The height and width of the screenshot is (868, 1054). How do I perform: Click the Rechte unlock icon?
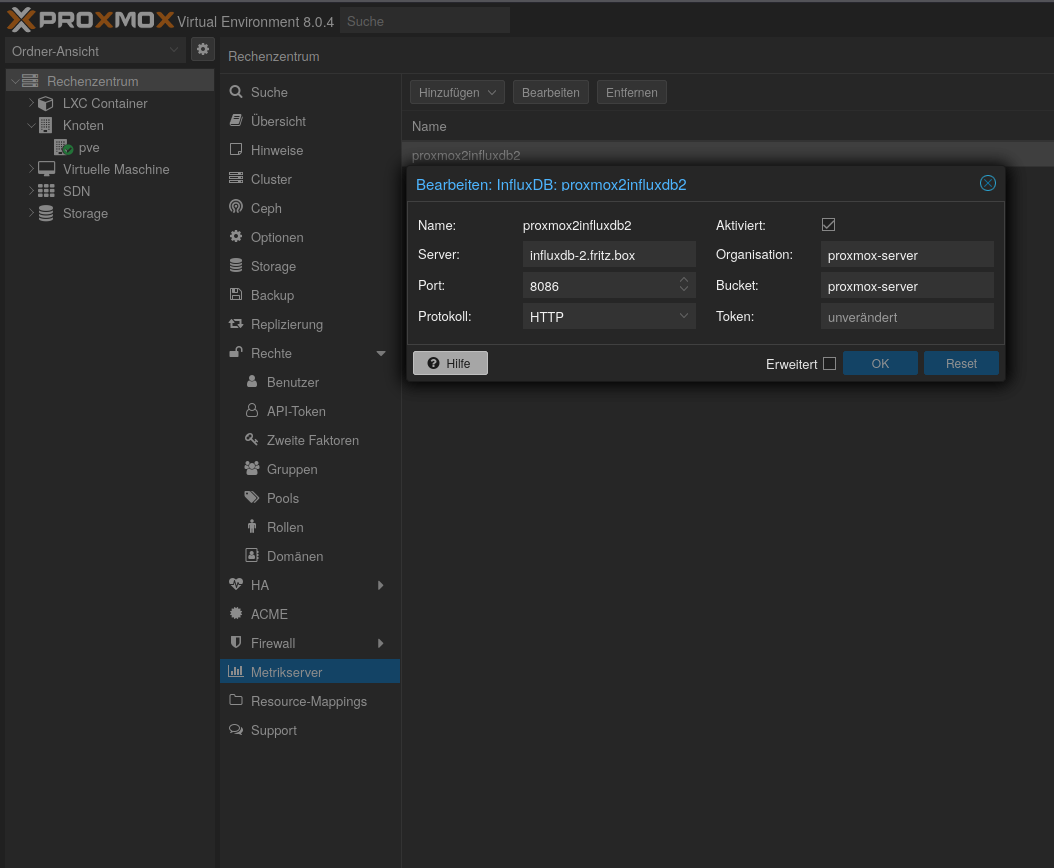(236, 352)
